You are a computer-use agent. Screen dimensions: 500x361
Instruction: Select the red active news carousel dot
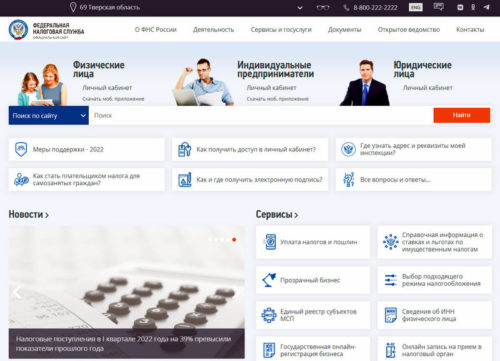point(234,239)
